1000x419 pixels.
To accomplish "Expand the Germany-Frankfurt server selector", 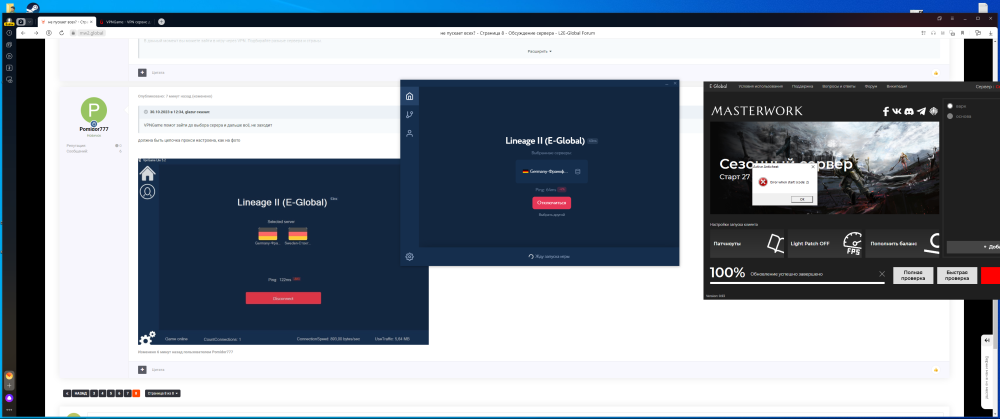I will point(551,172).
